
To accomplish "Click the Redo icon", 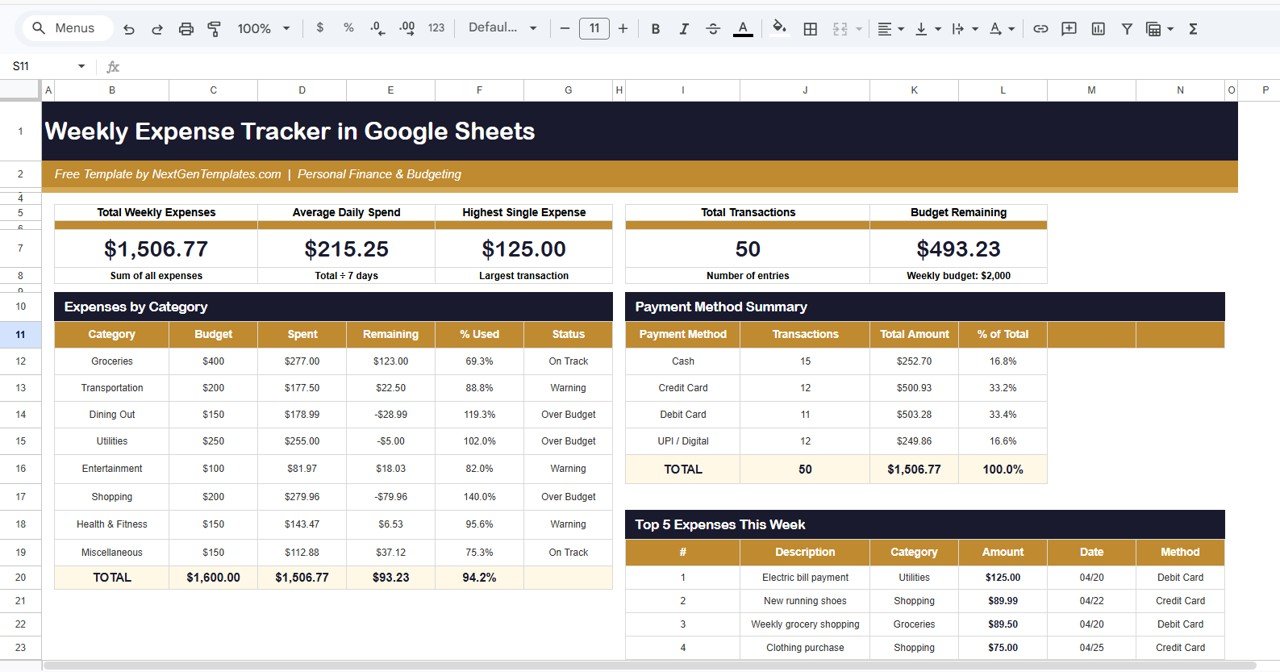I will pos(157,29).
